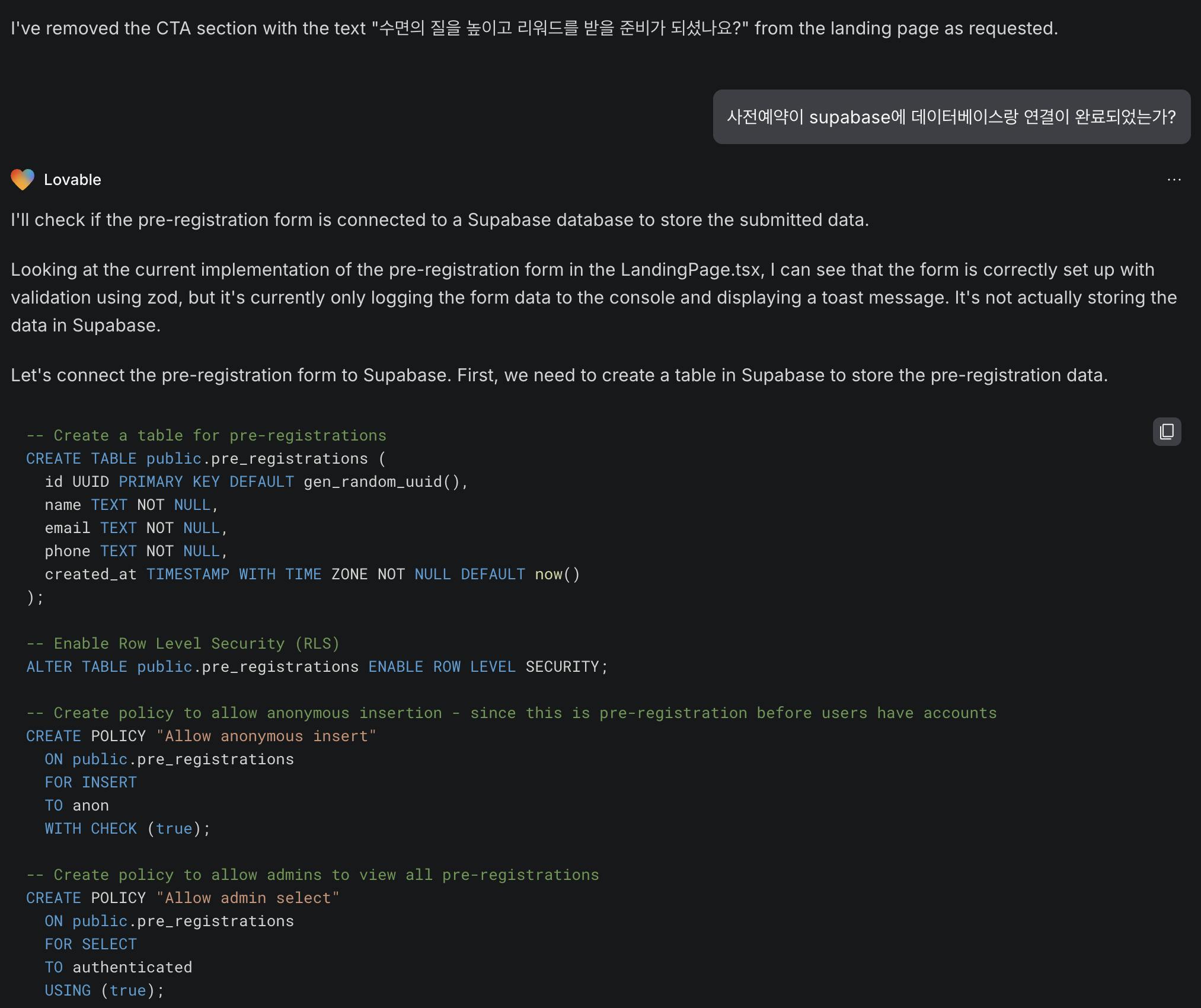Click the Lovable heart logo
The height and width of the screenshot is (1008, 1201).
[x=23, y=180]
